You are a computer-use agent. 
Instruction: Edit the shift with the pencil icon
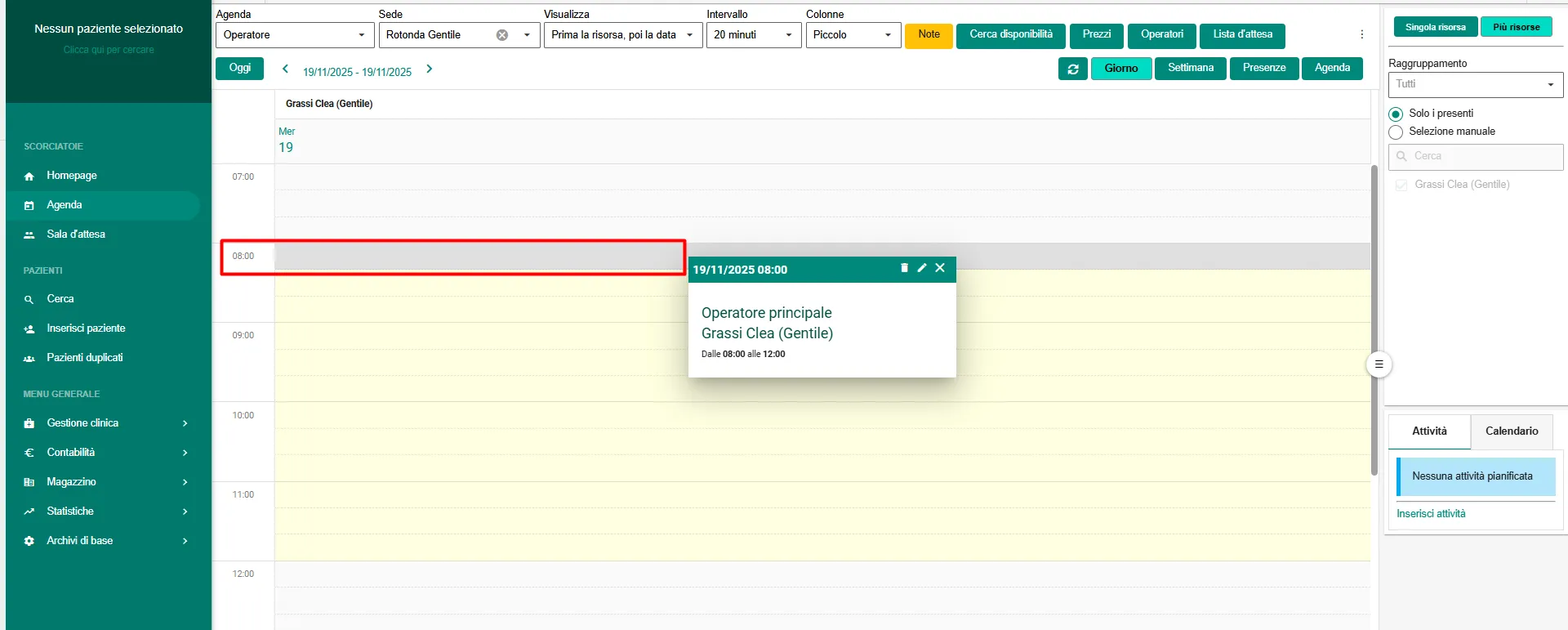point(922,268)
